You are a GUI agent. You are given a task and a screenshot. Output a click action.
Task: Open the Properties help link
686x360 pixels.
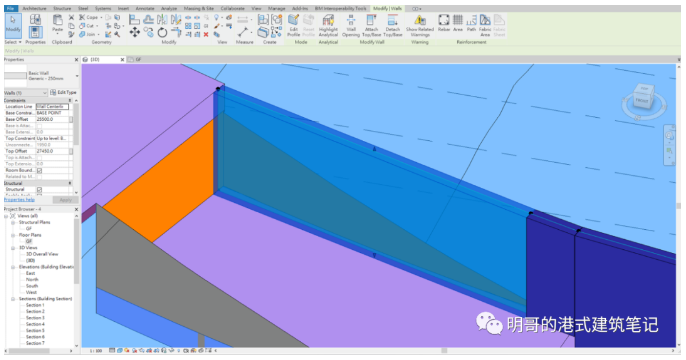19,200
